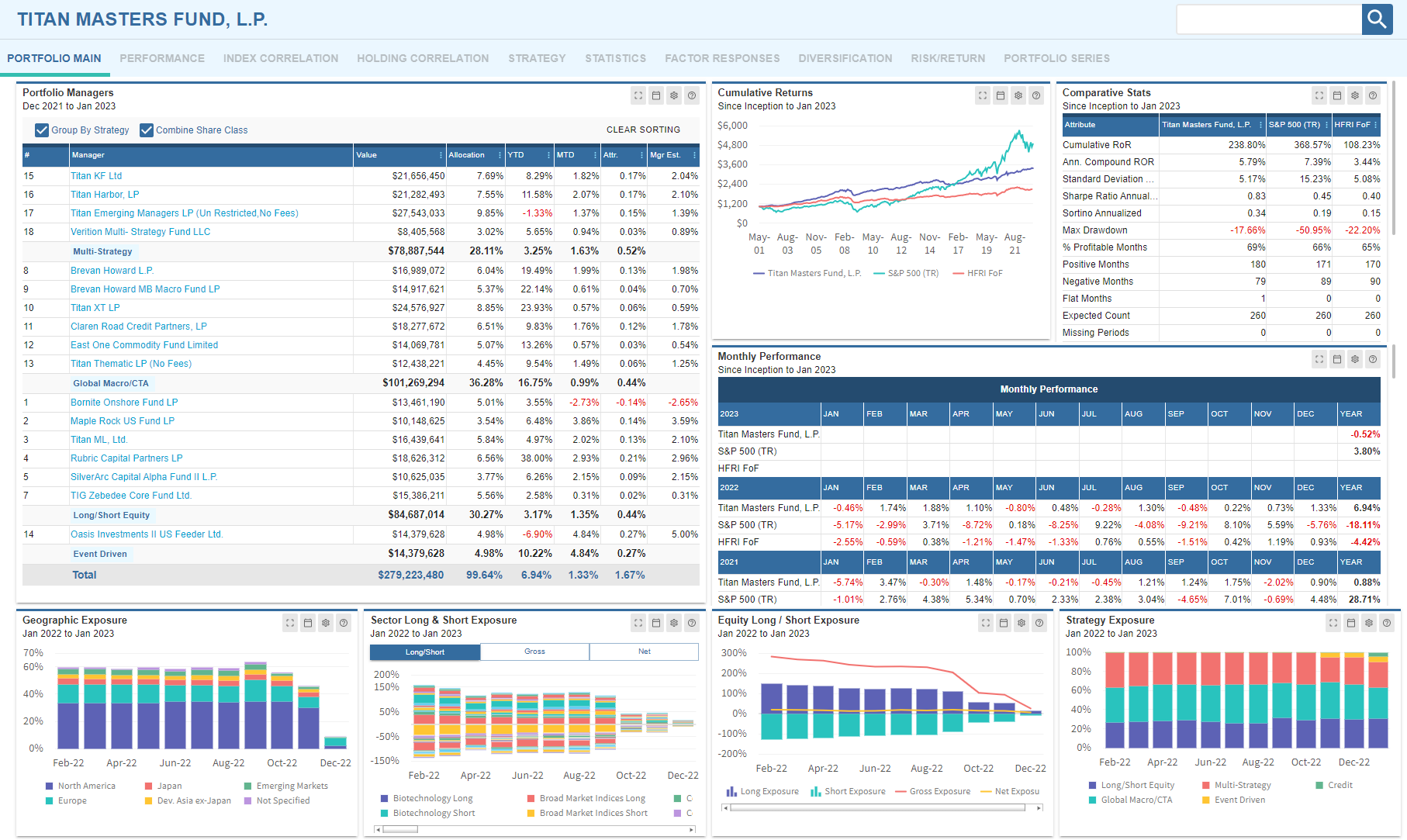
Task: Click the magnifying glass search button
Action: tap(1377, 19)
